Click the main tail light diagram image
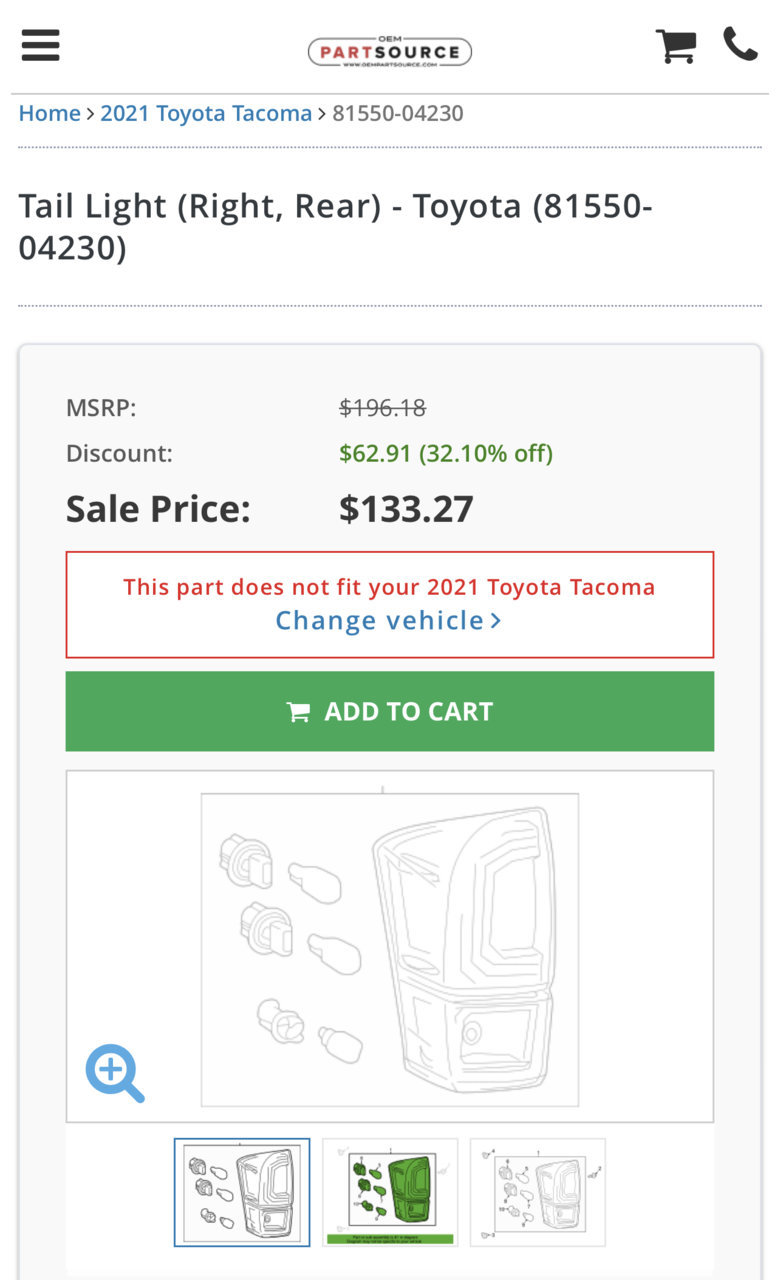This screenshot has height=1280, width=780. click(390, 949)
